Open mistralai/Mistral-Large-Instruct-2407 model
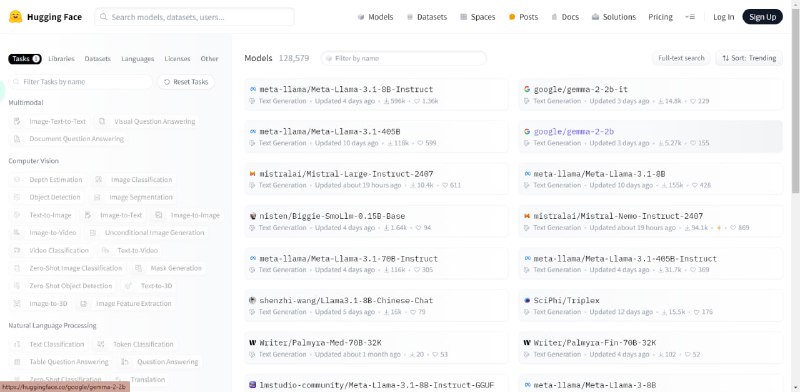The image size is (800, 392). (377, 179)
